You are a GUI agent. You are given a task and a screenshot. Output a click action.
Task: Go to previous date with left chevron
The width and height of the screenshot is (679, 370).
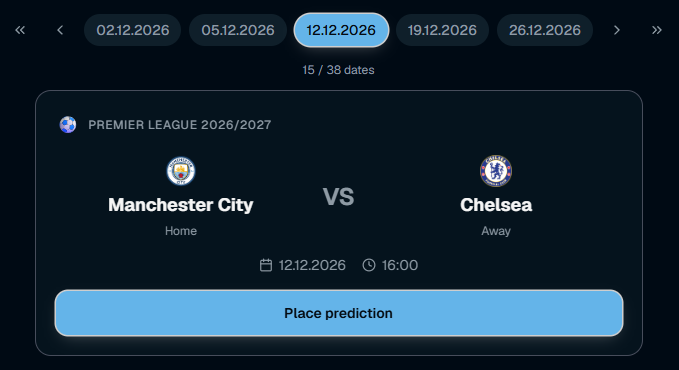pyautogui.click(x=60, y=30)
